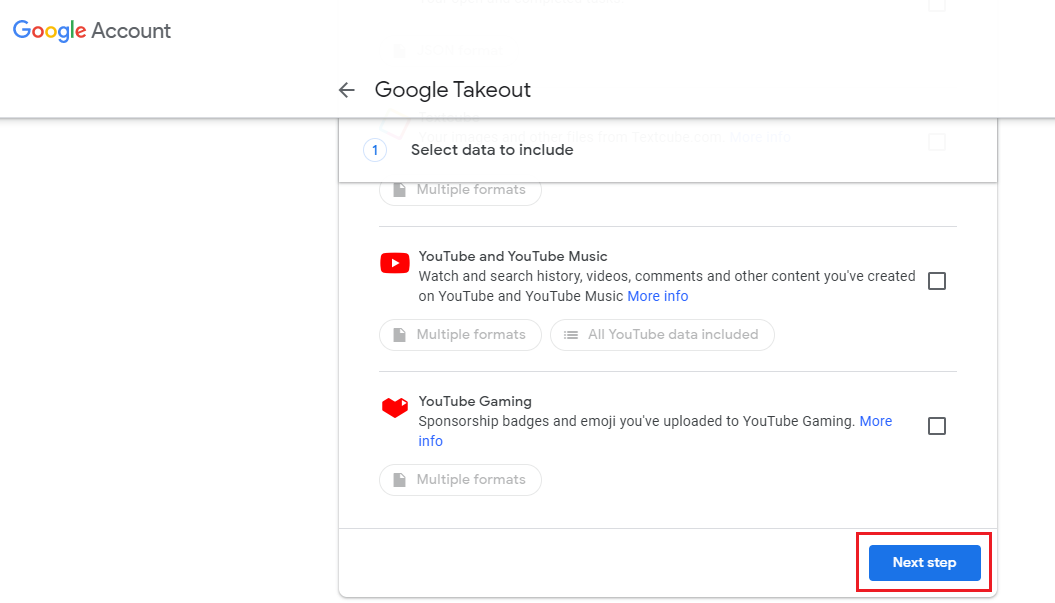Viewport: 1055px width, 603px height.
Task: Go back using the left arrow
Action: pos(347,90)
